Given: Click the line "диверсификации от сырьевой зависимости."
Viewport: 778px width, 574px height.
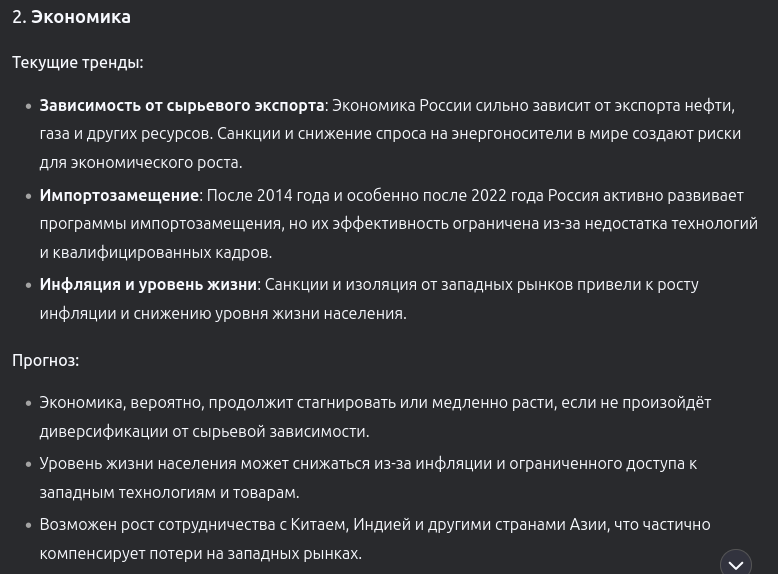Looking at the screenshot, I should (x=204, y=432).
